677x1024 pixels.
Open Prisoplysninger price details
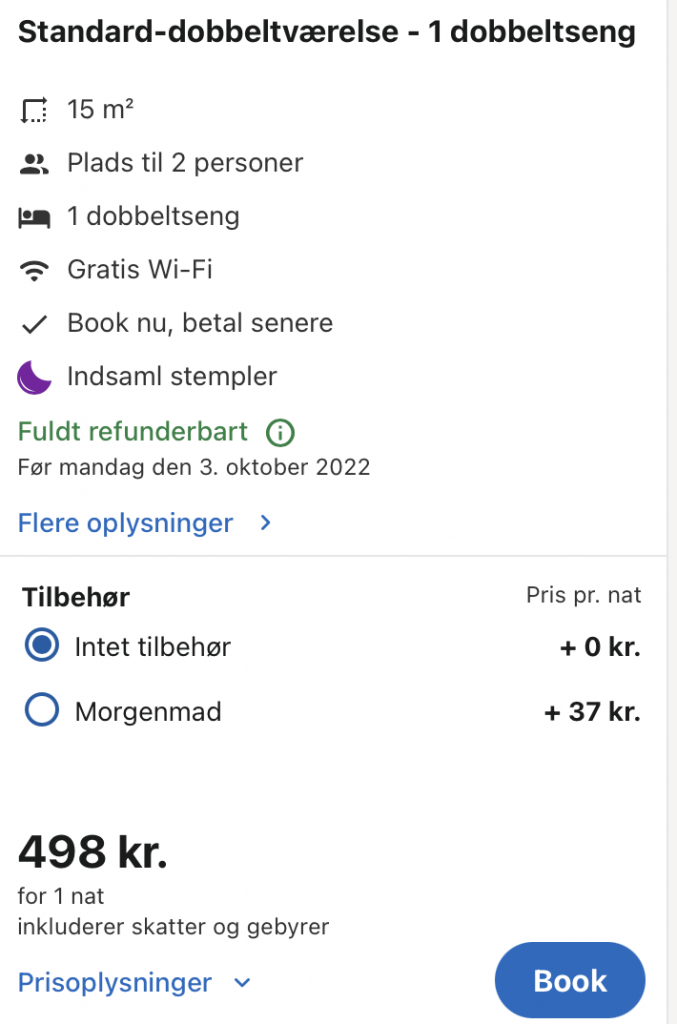[115, 983]
